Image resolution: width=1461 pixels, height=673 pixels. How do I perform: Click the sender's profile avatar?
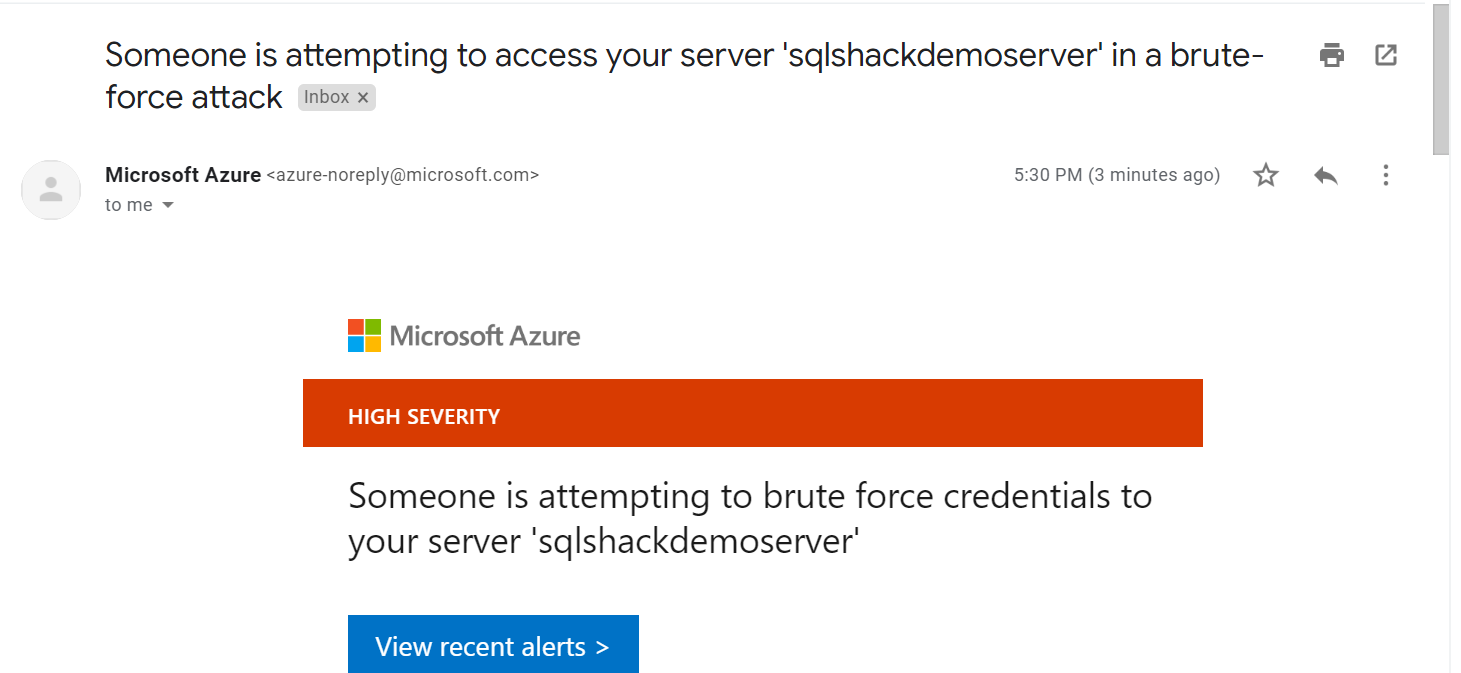(x=51, y=190)
